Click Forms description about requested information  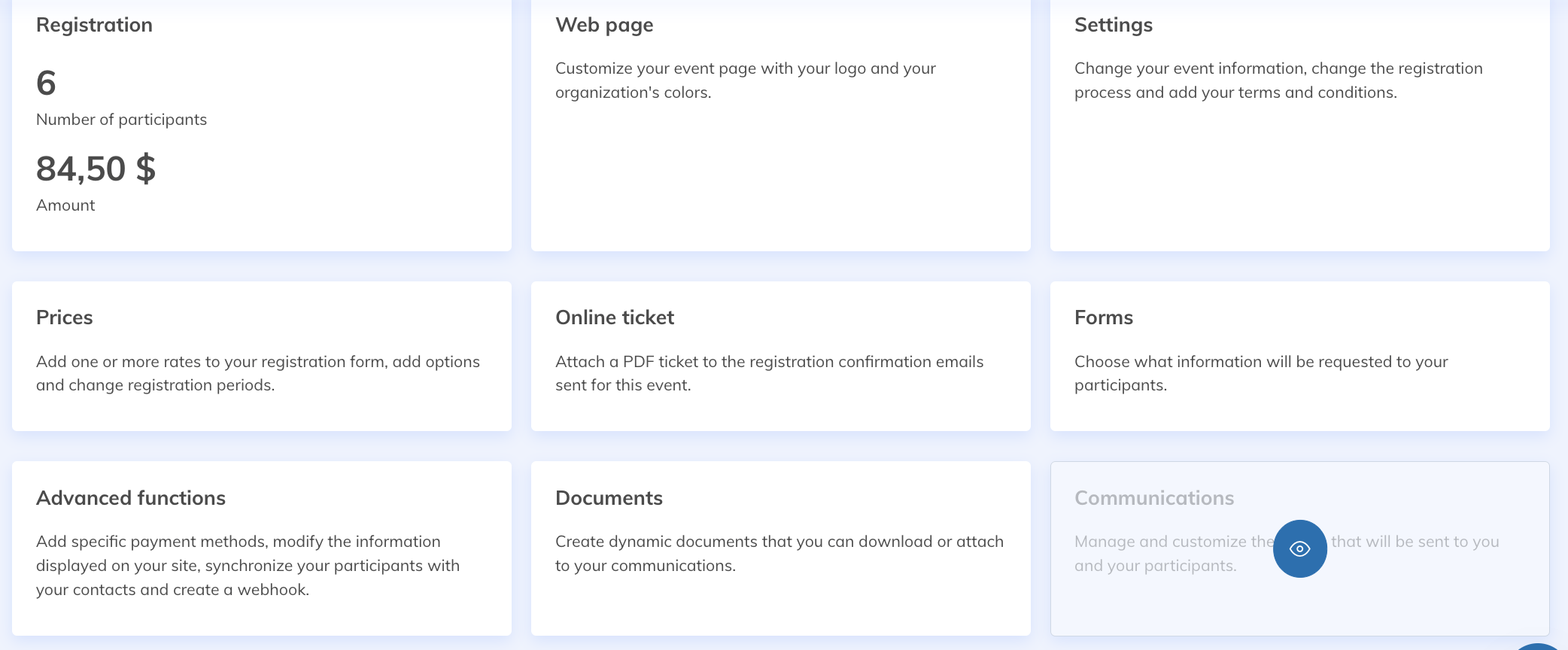coord(1260,373)
